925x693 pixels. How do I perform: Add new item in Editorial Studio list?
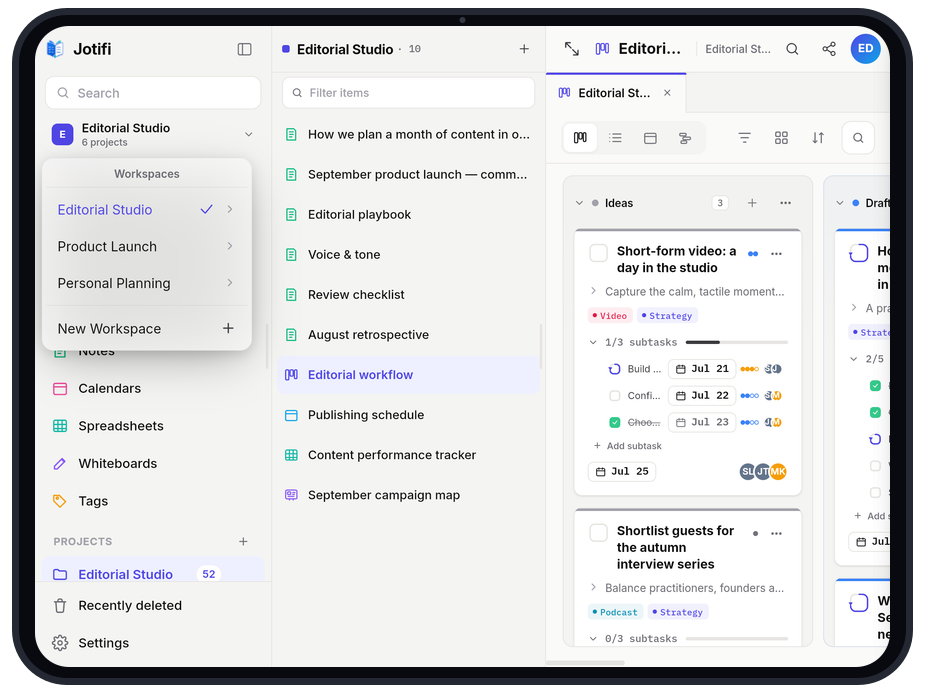pyautogui.click(x=524, y=49)
